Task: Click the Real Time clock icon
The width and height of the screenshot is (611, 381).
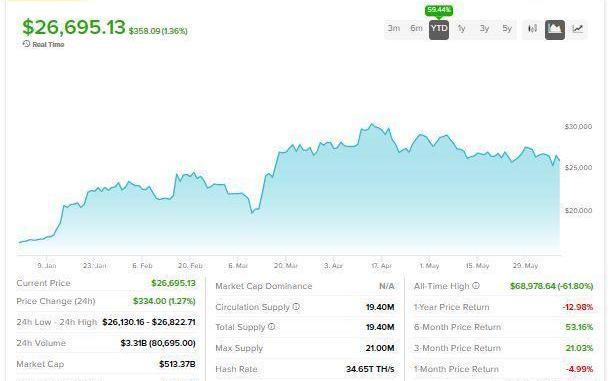Action: [x=26, y=44]
